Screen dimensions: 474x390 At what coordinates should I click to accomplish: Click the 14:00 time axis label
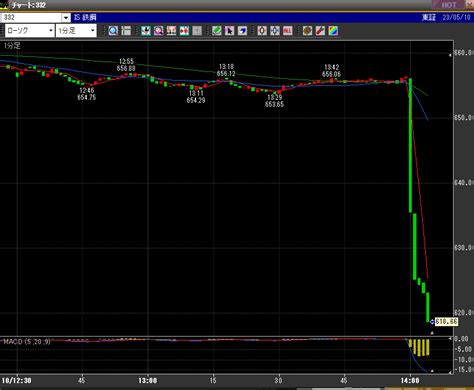[410, 380]
